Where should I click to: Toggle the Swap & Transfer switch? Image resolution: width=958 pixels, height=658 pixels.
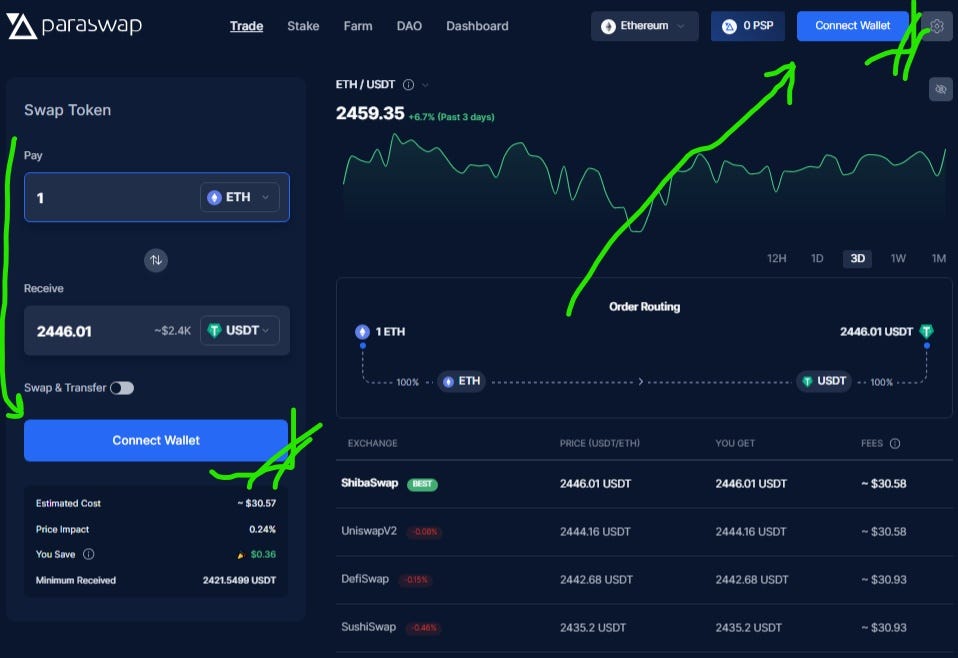pos(122,388)
